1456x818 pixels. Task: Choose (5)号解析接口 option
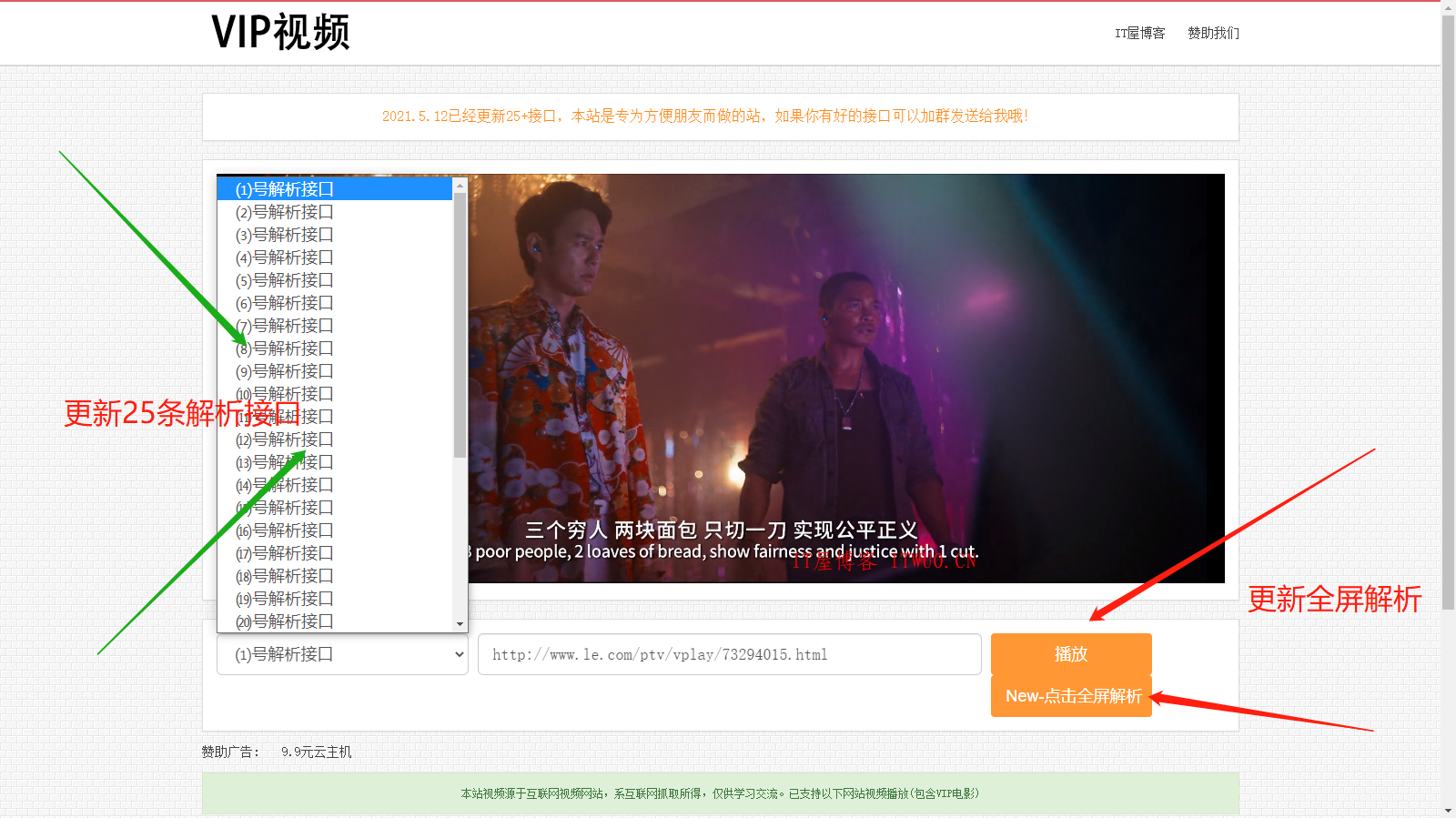(x=335, y=280)
